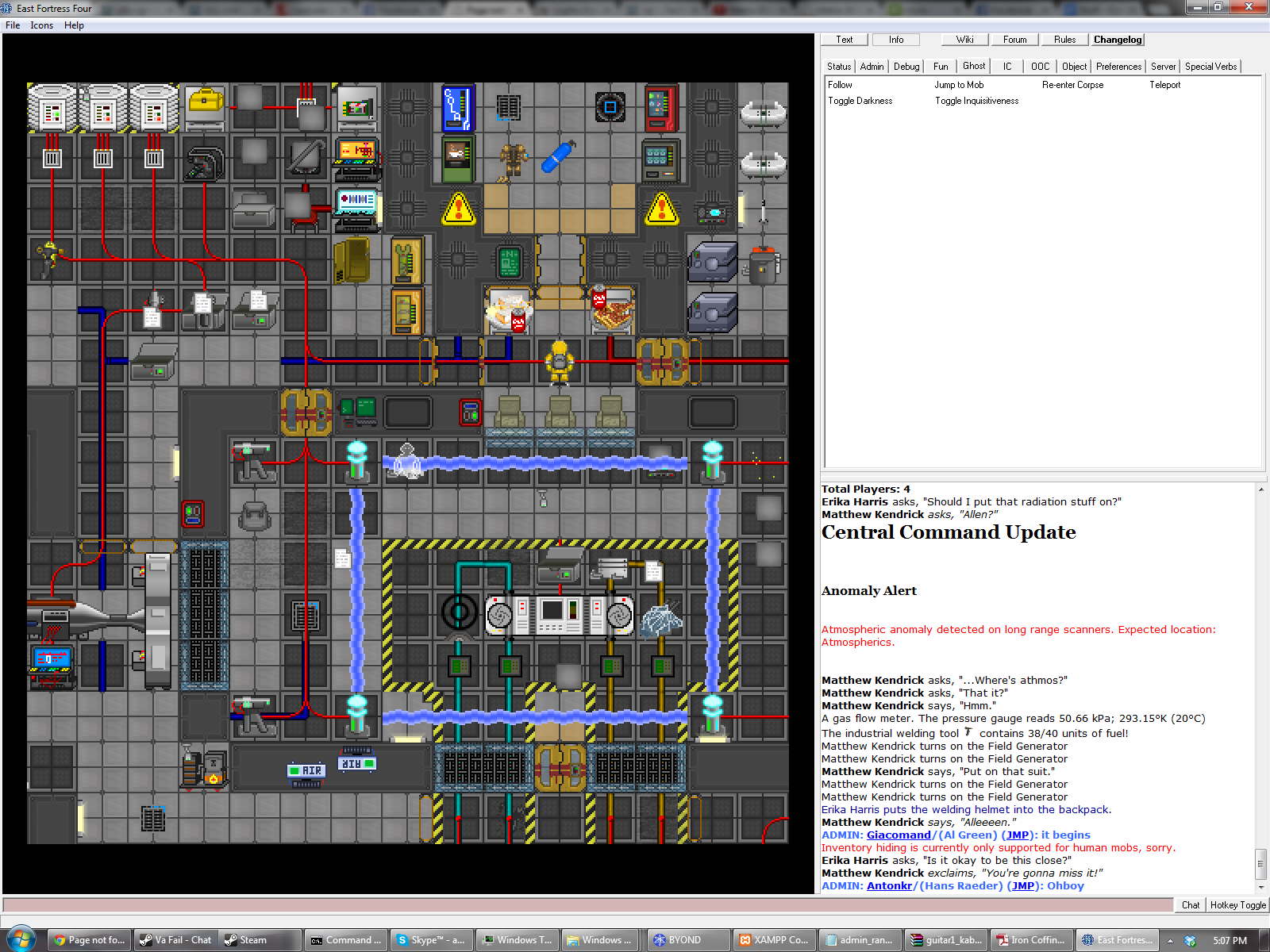Click the yellow hardsuit character in corridor

[560, 362]
